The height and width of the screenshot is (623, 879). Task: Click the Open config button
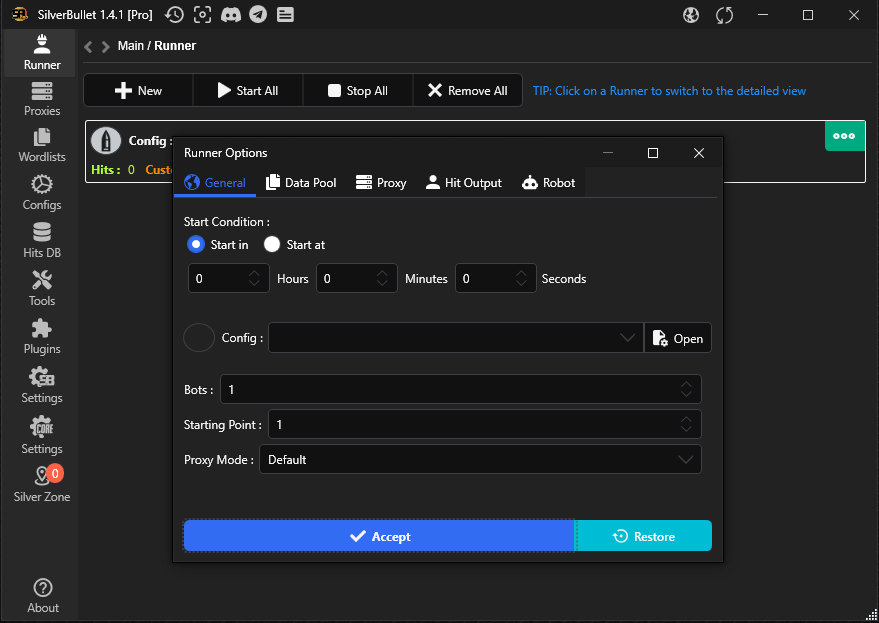678,338
